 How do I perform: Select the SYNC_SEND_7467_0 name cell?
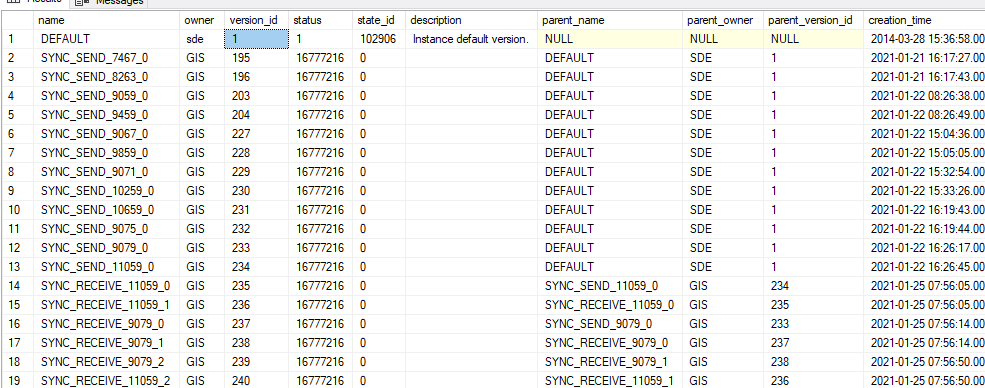pyautogui.click(x=106, y=58)
